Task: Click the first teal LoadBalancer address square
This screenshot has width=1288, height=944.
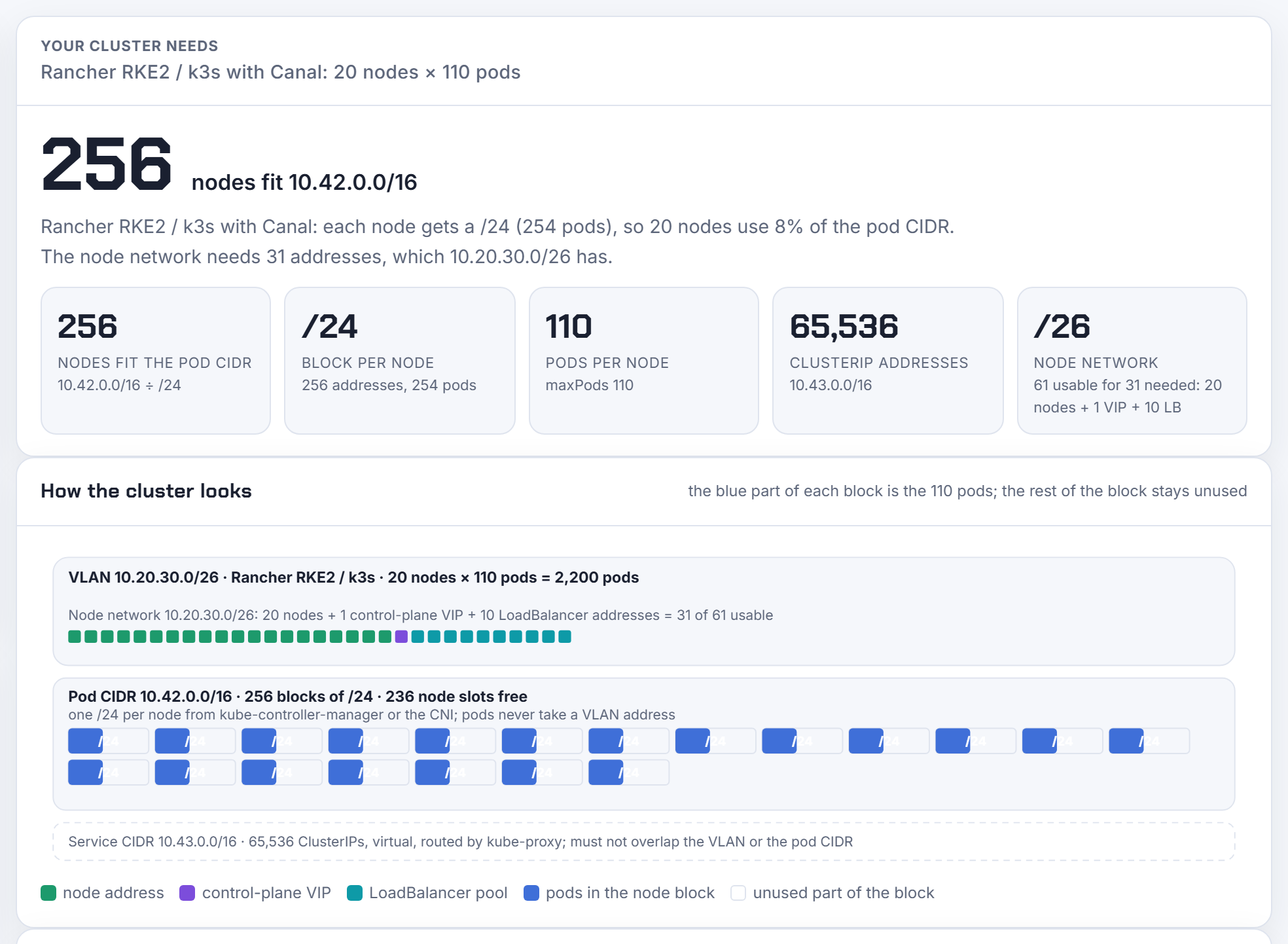Action: pyautogui.click(x=418, y=636)
